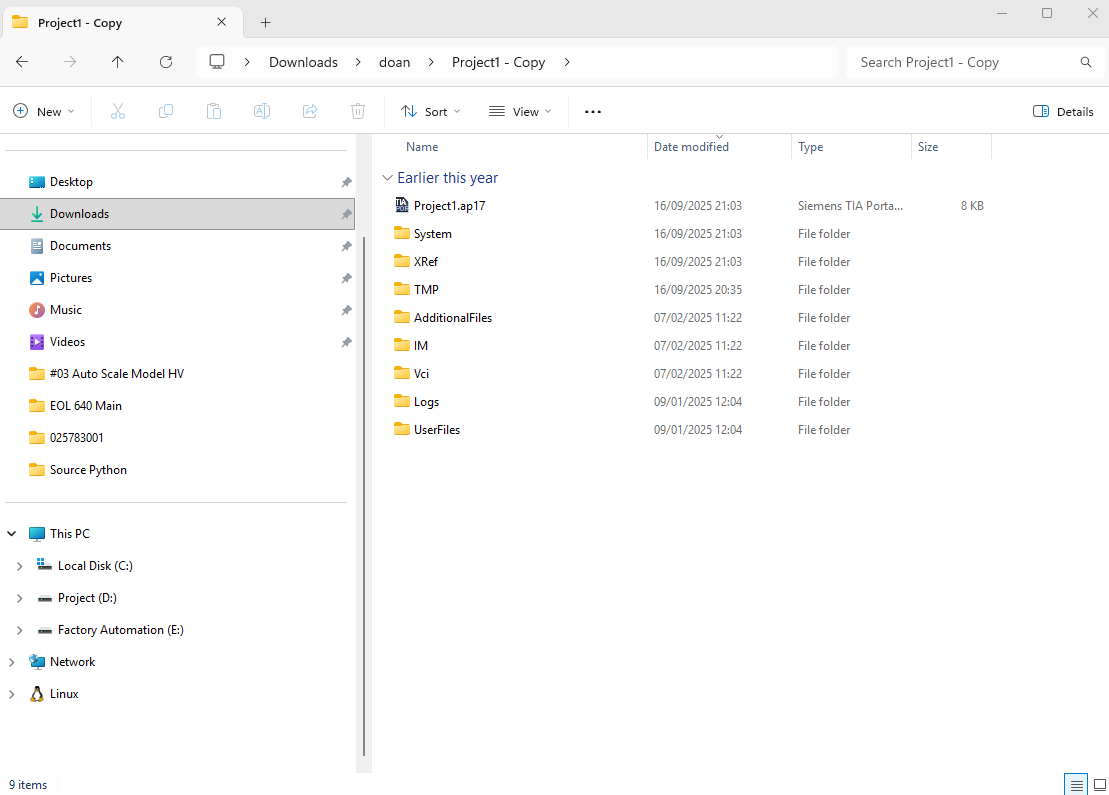Click the Rename icon in toolbar

(262, 111)
